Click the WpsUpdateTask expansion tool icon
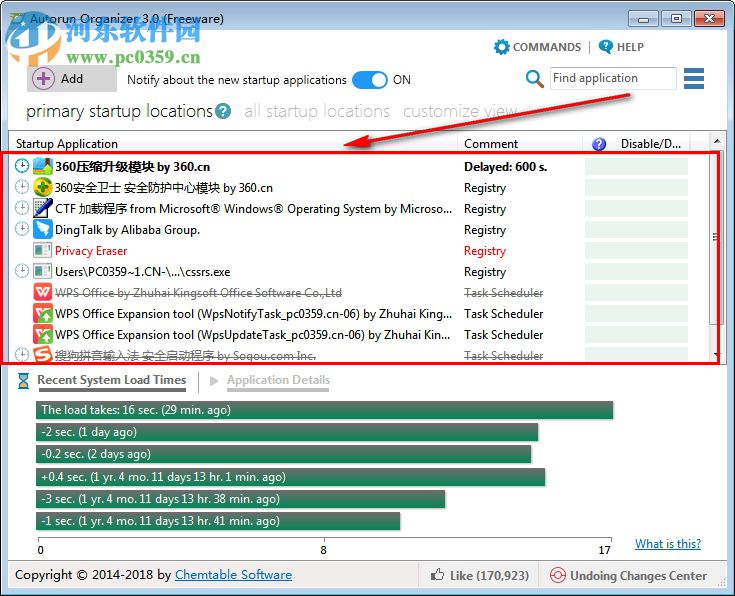 pyautogui.click(x=43, y=334)
